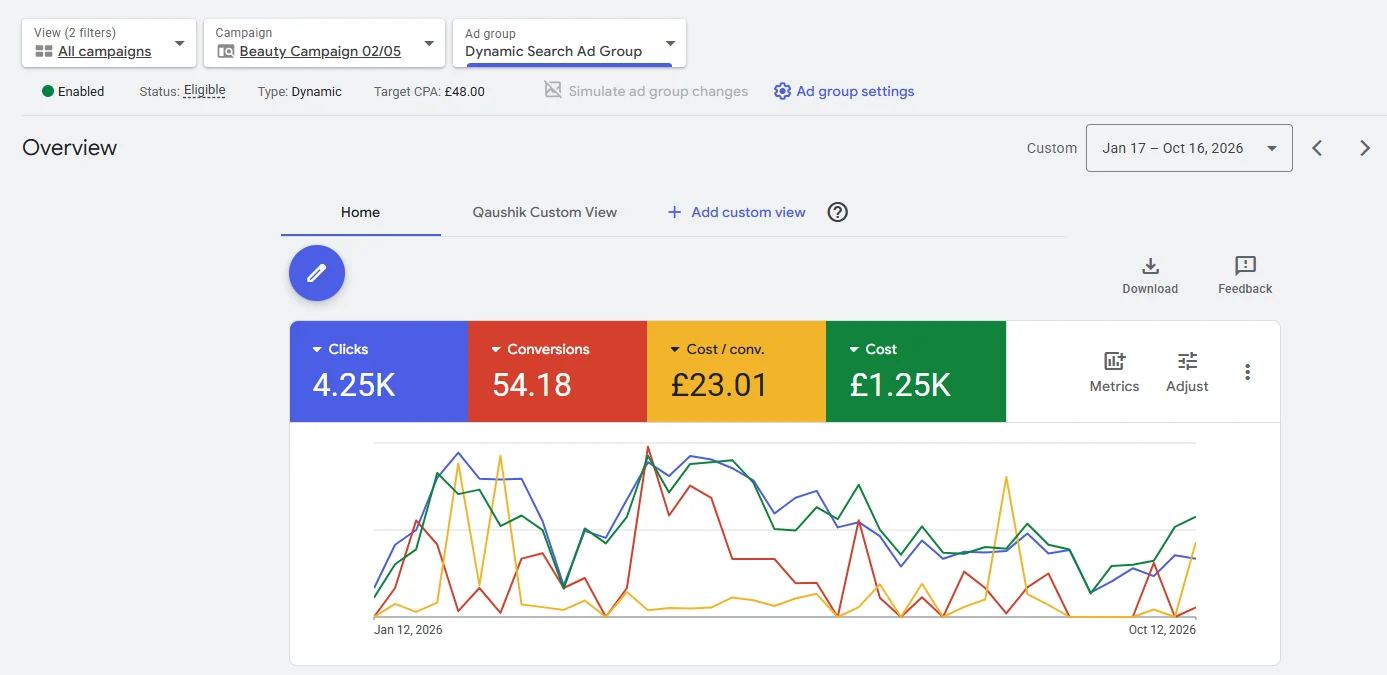Click the All campaigns grid icon
This screenshot has width=1387, height=675.
pos(44,51)
